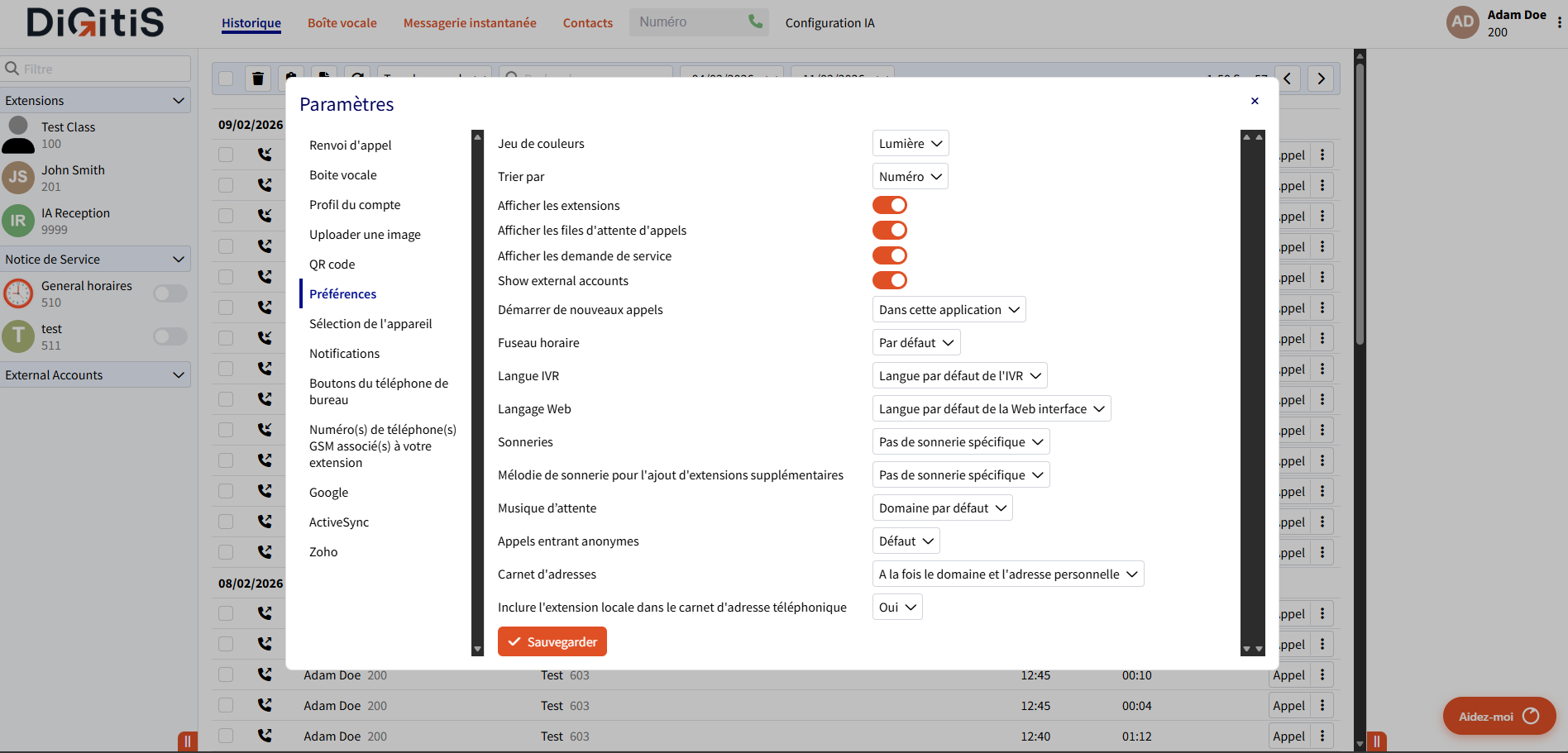1568x753 pixels.
Task: Click the Aidez-moi help button
Action: click(x=1499, y=717)
